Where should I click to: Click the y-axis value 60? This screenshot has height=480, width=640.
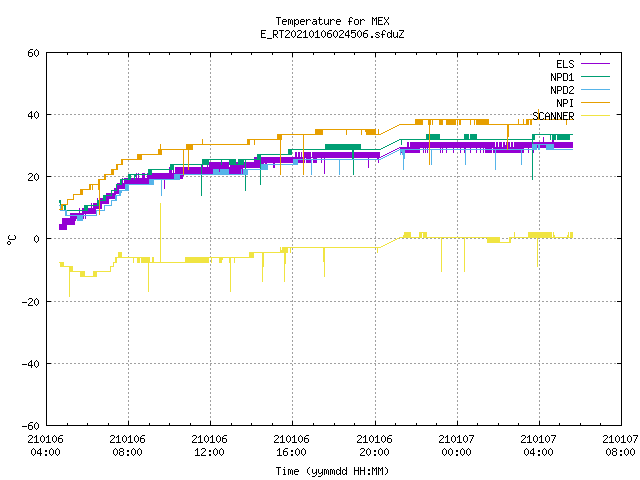coord(33,53)
